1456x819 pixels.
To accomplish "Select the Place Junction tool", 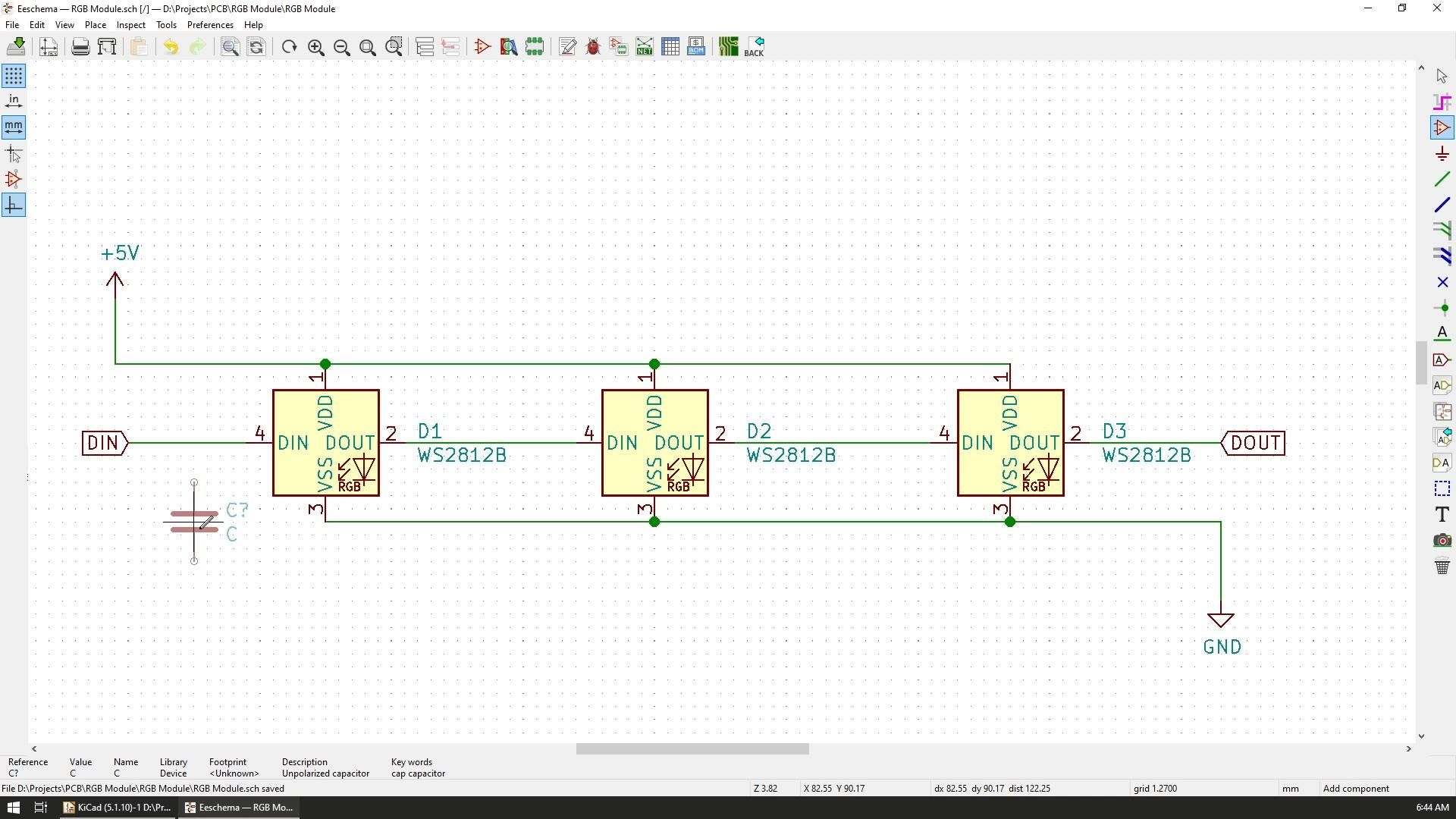I will [1443, 308].
